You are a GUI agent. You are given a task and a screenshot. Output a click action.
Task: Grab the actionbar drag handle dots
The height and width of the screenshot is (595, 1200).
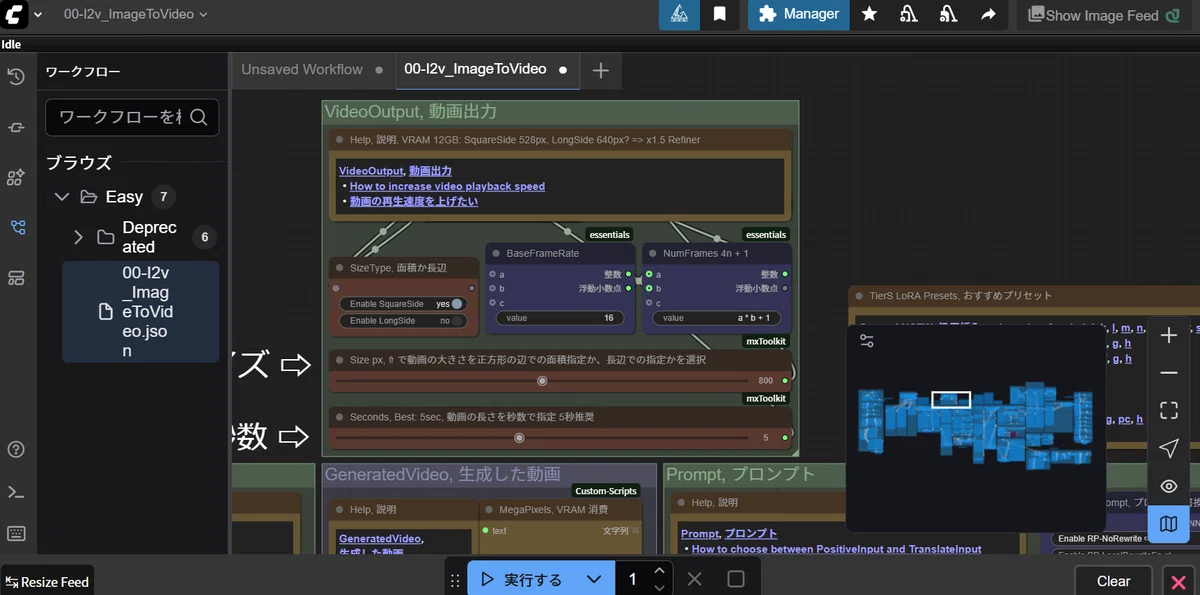(x=456, y=579)
